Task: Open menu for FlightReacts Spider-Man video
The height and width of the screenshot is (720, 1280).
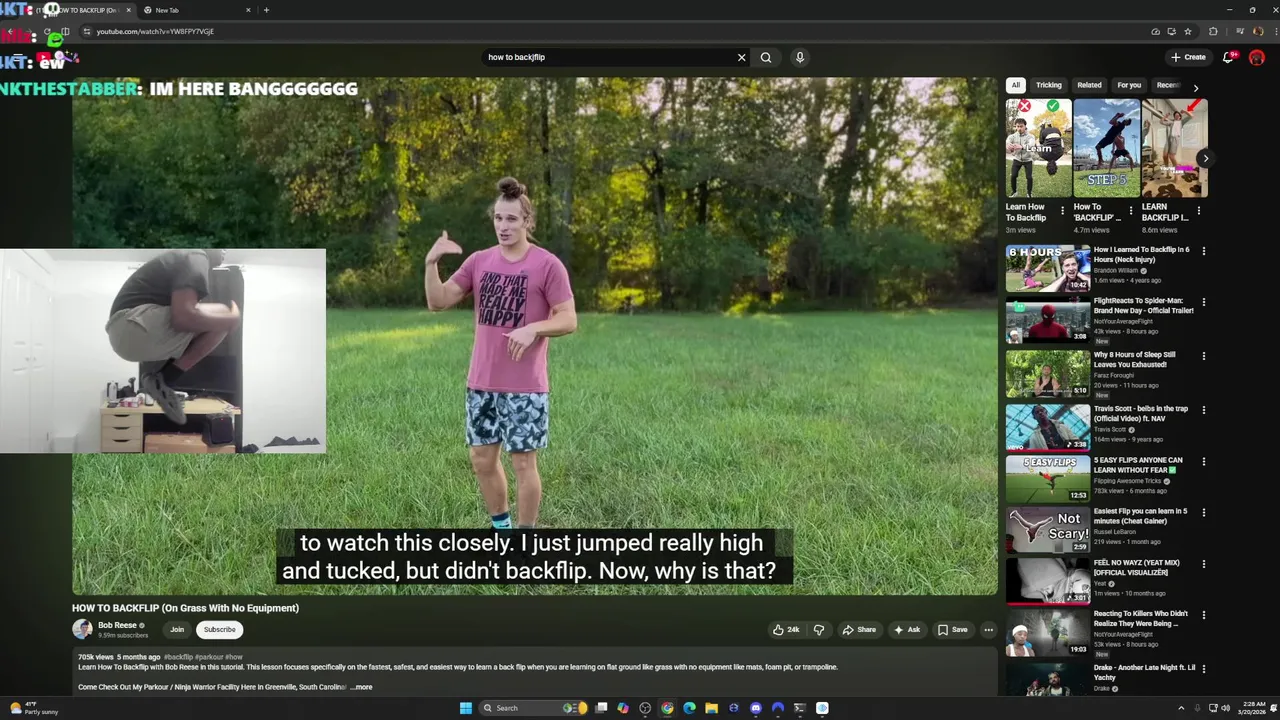Action: (x=1204, y=302)
